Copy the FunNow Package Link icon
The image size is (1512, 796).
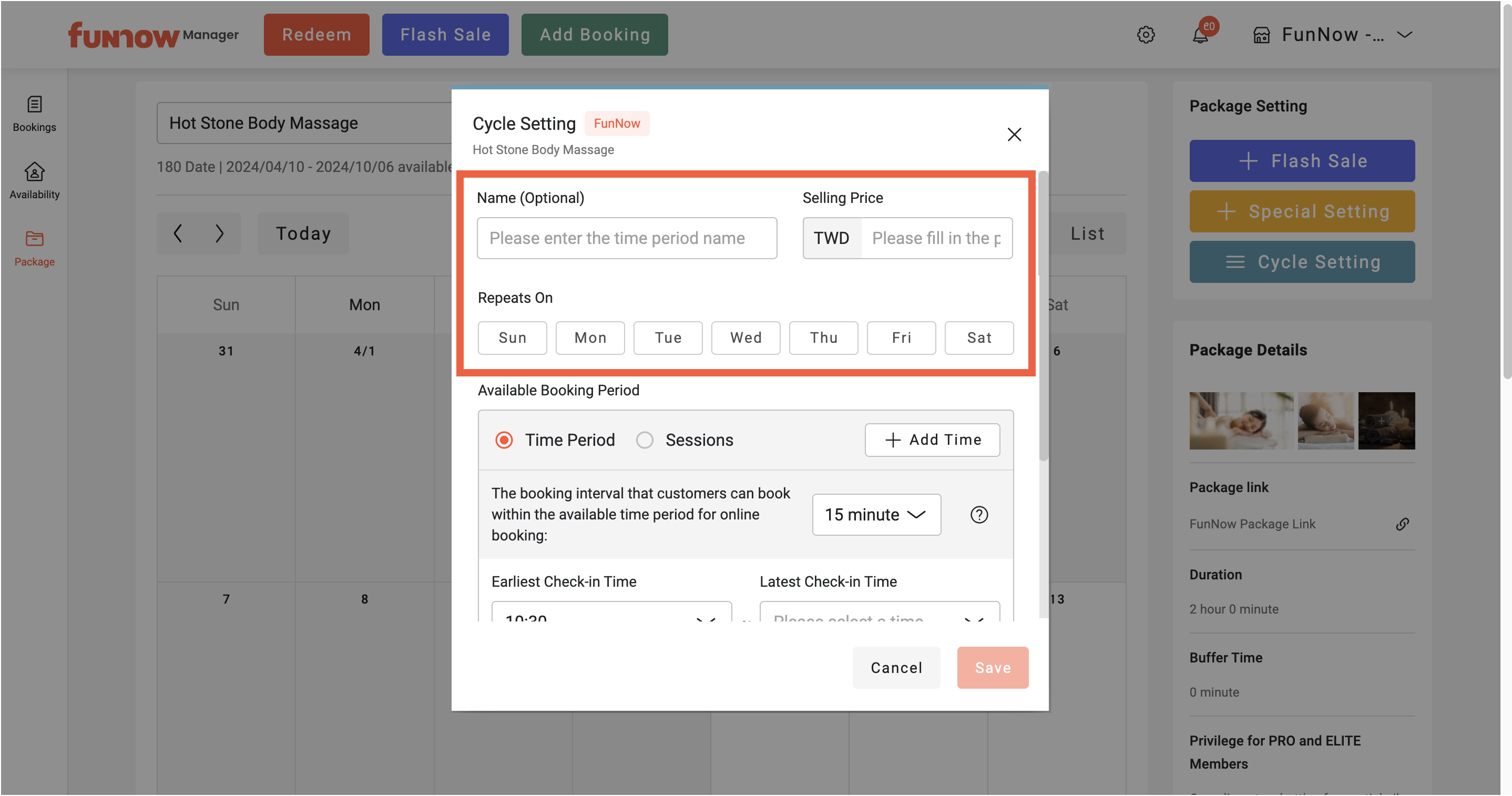pos(1402,524)
